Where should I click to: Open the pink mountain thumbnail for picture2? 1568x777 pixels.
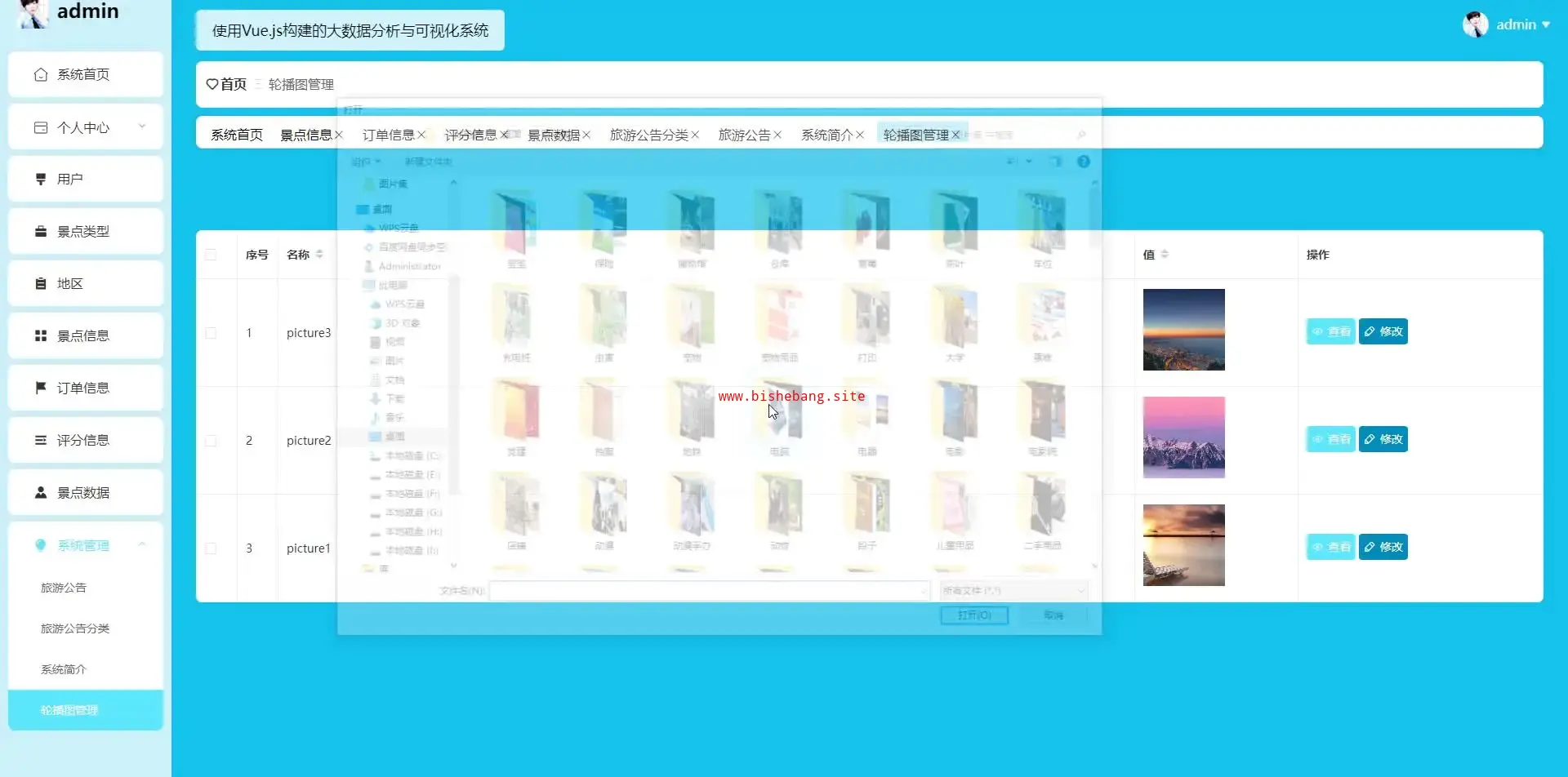[x=1184, y=437]
